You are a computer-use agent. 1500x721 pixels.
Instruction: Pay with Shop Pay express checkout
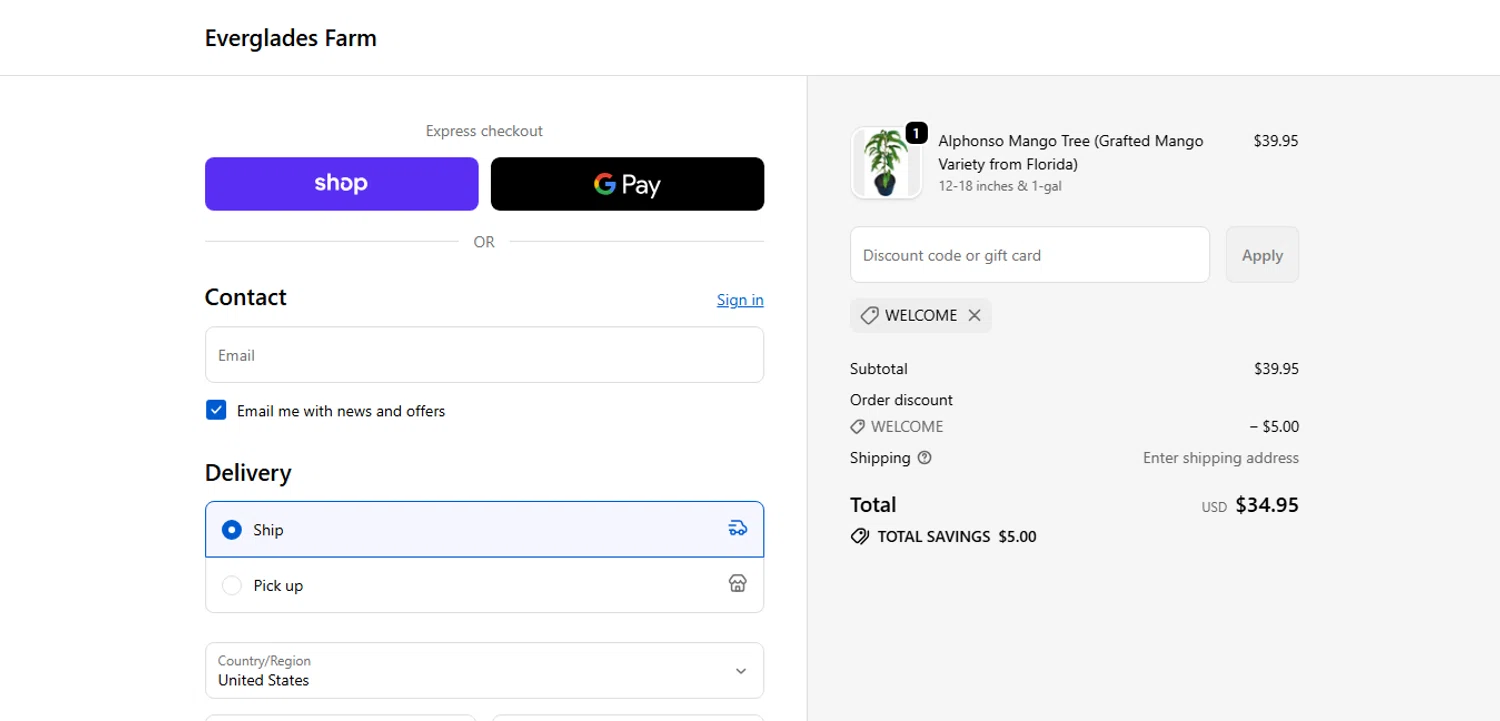(x=341, y=184)
